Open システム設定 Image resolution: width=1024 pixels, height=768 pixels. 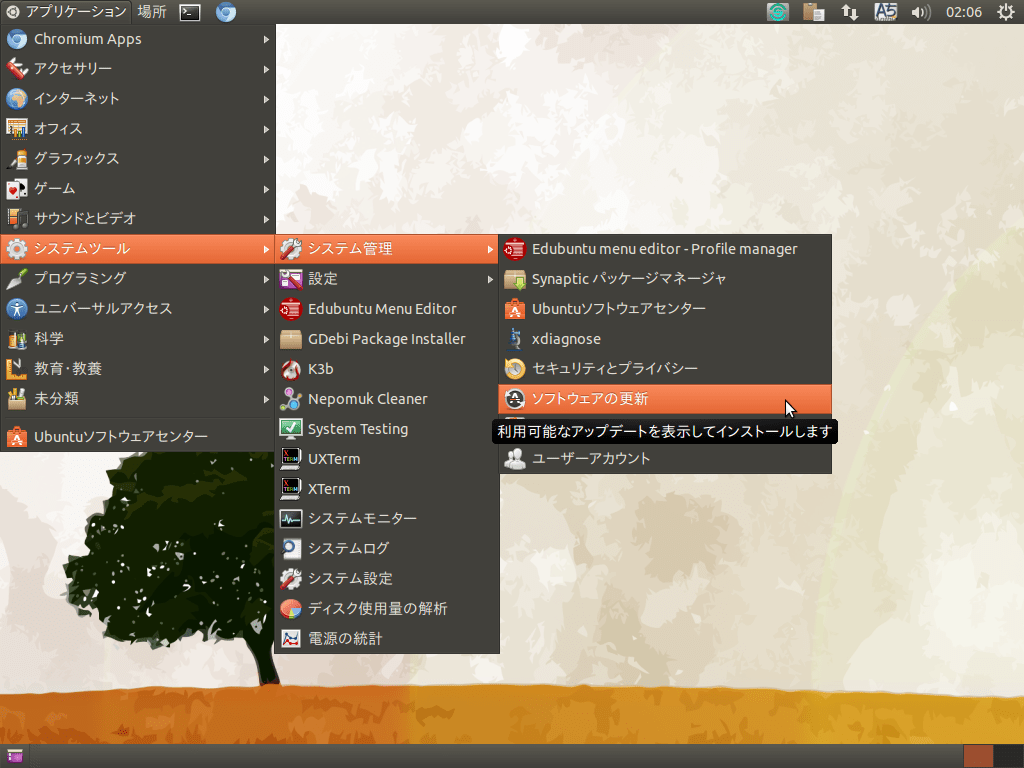click(x=387, y=579)
